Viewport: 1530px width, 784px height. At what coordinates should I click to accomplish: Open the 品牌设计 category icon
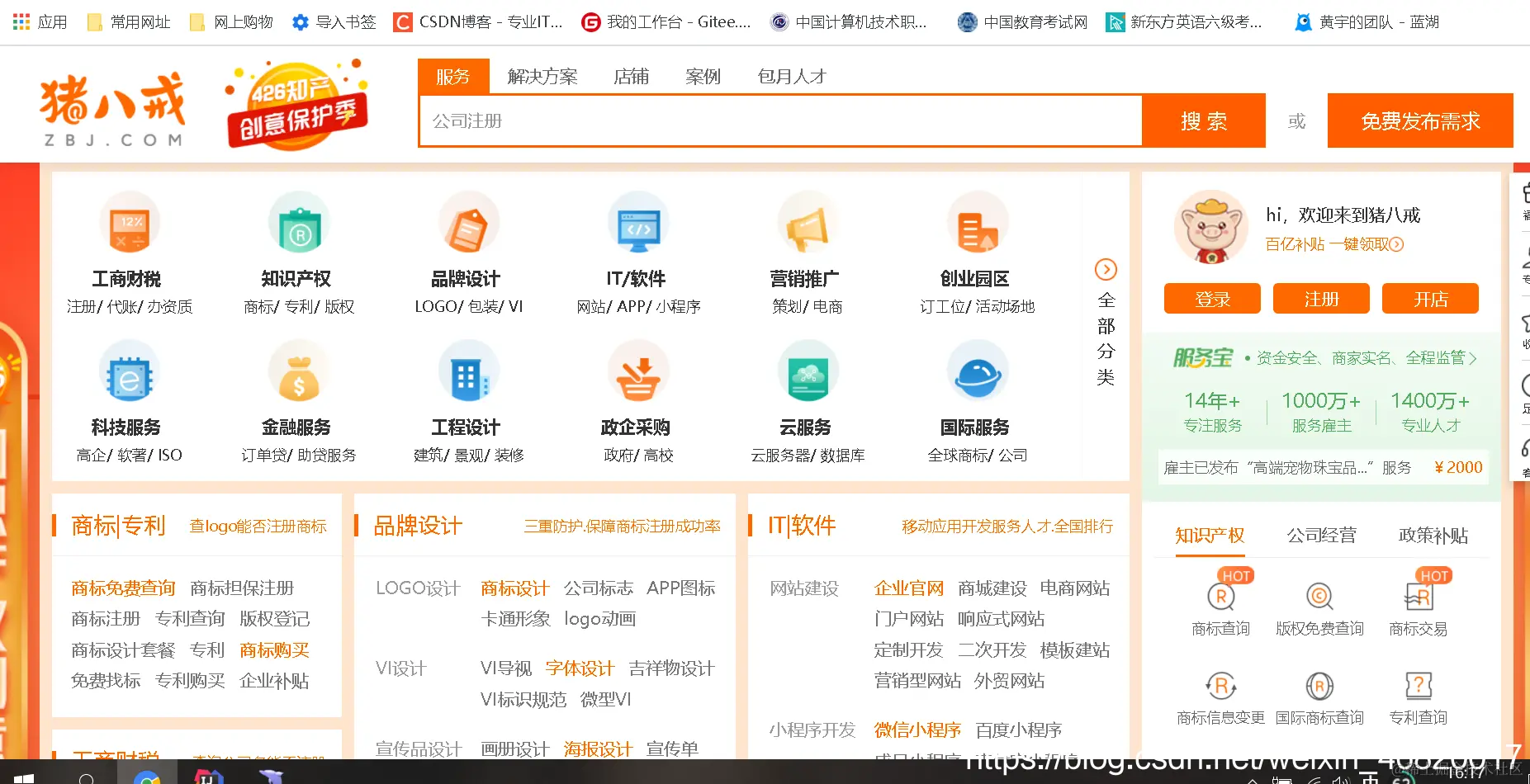click(469, 223)
